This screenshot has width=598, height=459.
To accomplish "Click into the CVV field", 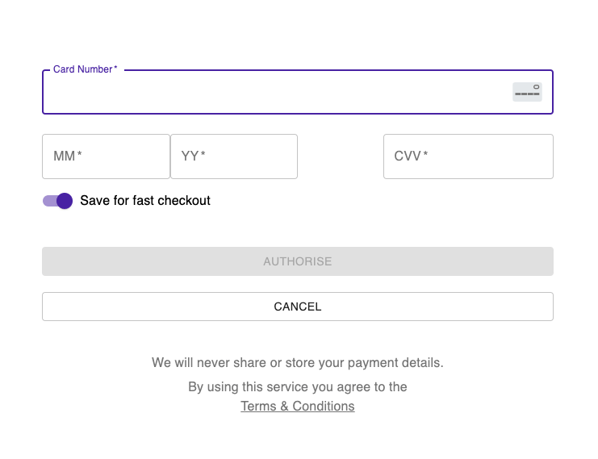I will click(468, 156).
